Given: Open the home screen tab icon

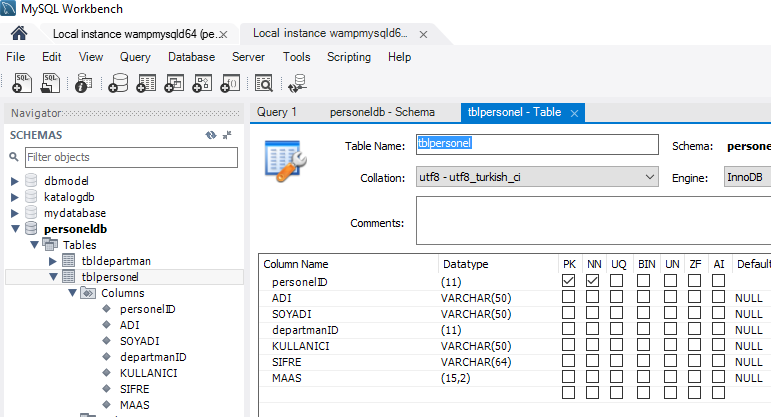Looking at the screenshot, I should [19, 33].
